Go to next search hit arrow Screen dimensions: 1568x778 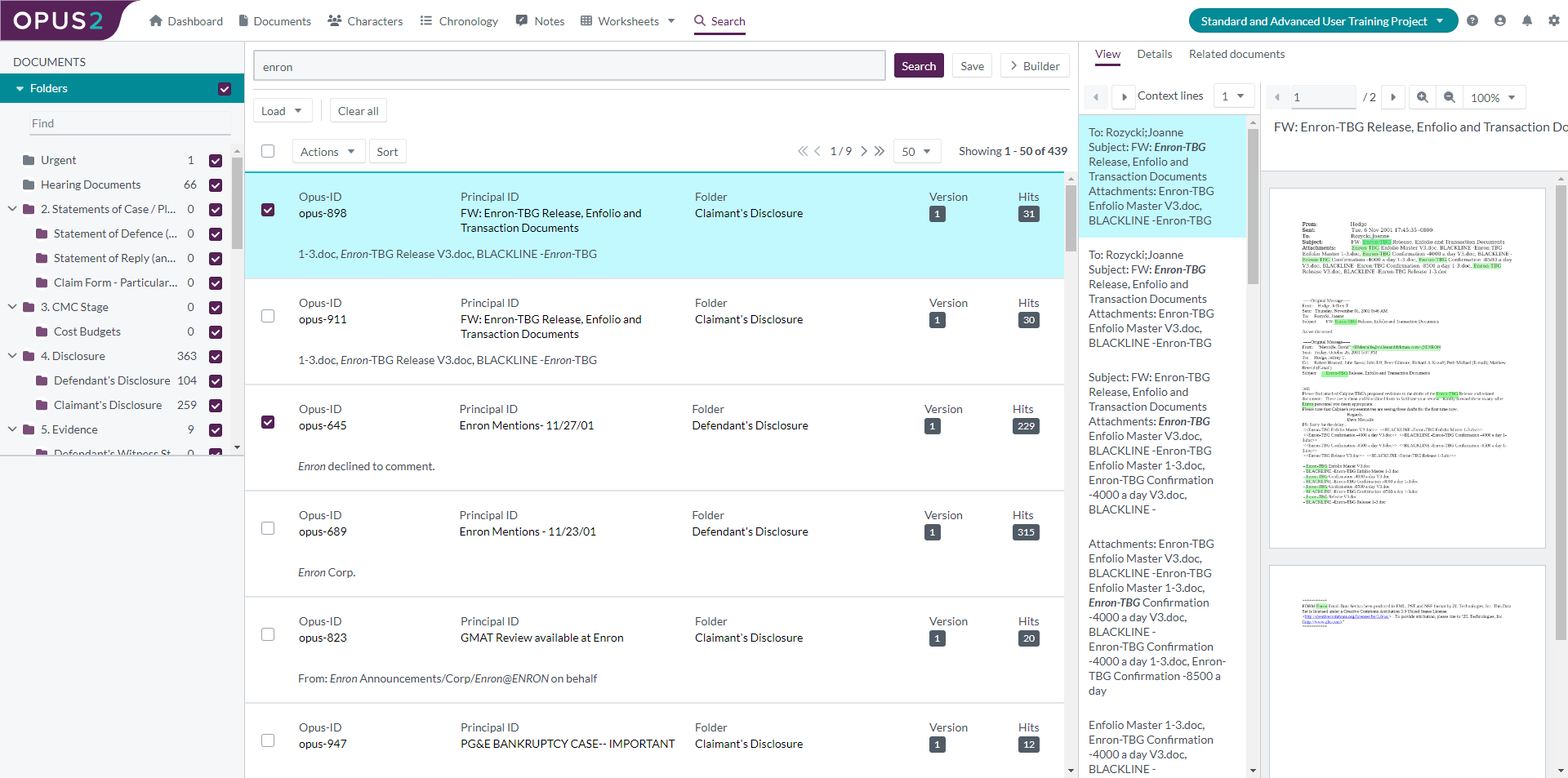coord(1124,97)
